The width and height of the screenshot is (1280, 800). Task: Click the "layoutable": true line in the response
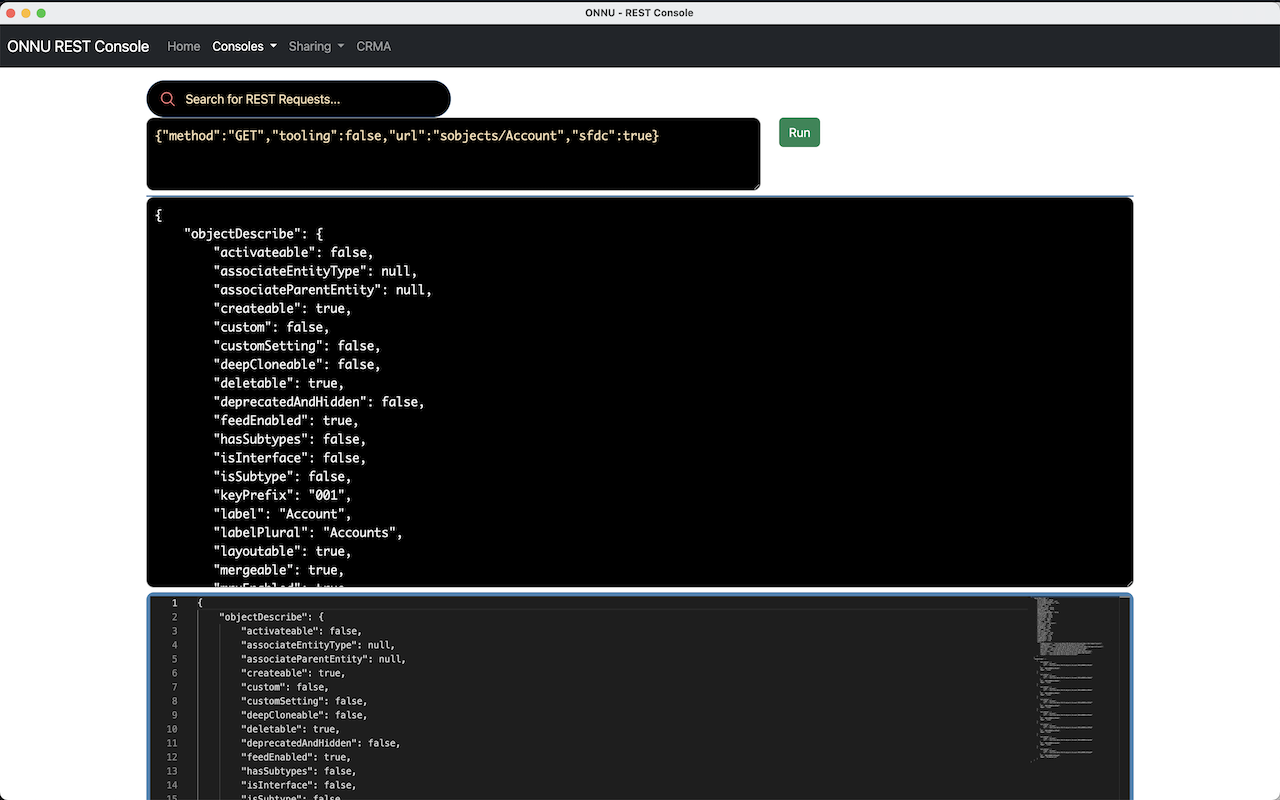pos(282,551)
